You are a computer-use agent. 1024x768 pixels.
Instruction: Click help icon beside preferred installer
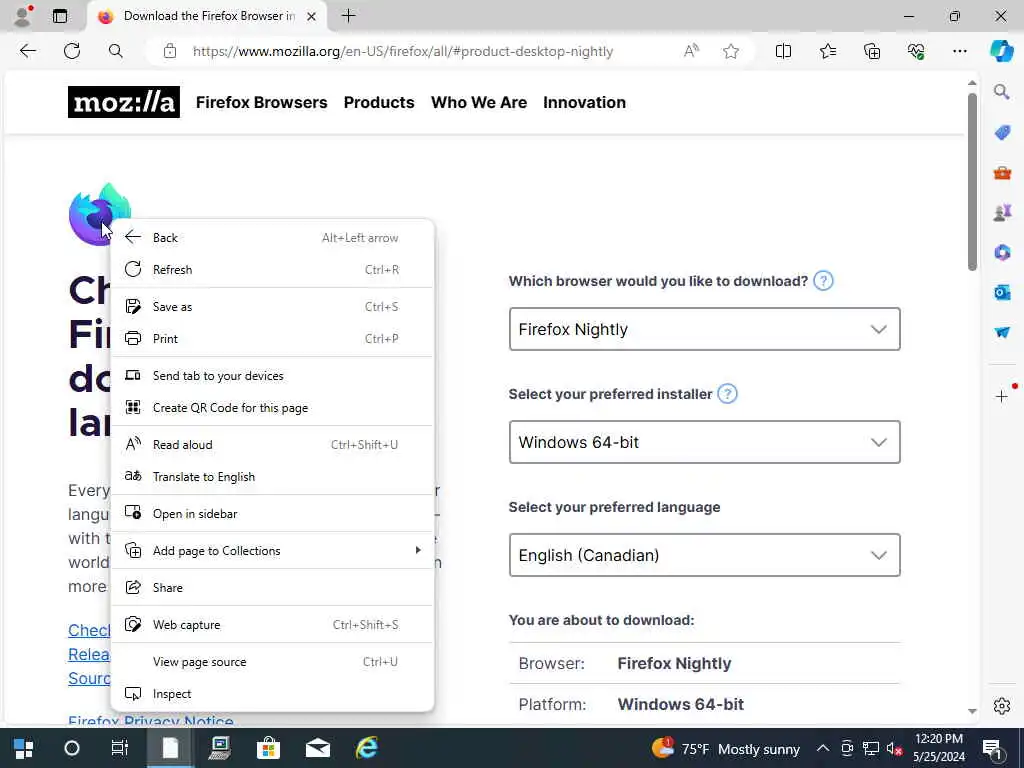(727, 394)
